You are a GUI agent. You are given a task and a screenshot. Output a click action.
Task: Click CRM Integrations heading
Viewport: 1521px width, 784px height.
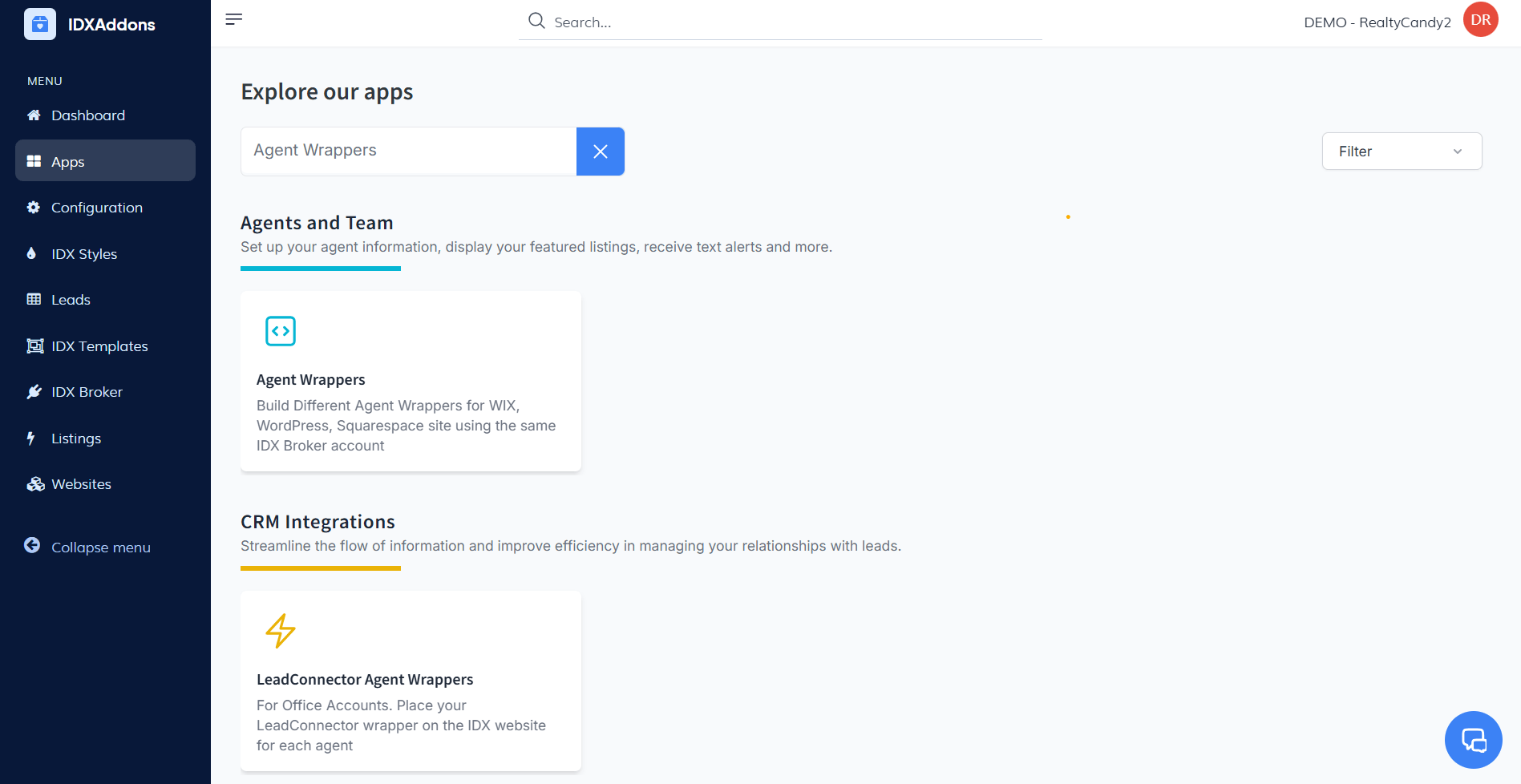tap(318, 522)
